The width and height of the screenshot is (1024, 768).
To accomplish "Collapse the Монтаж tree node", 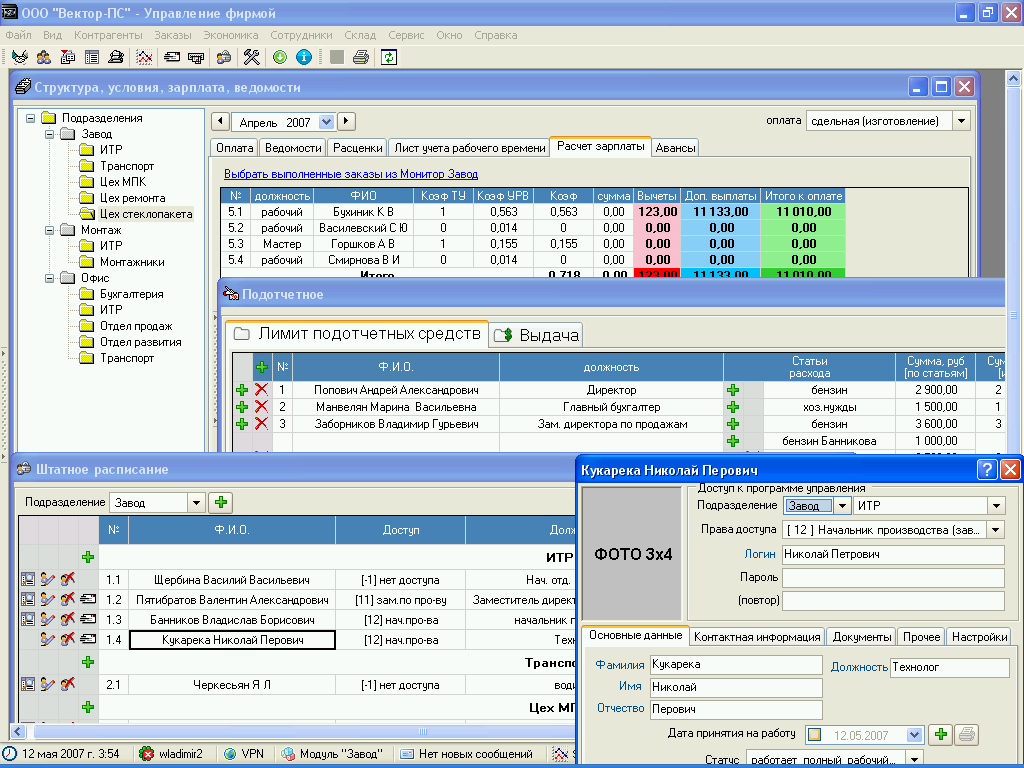I will point(50,230).
